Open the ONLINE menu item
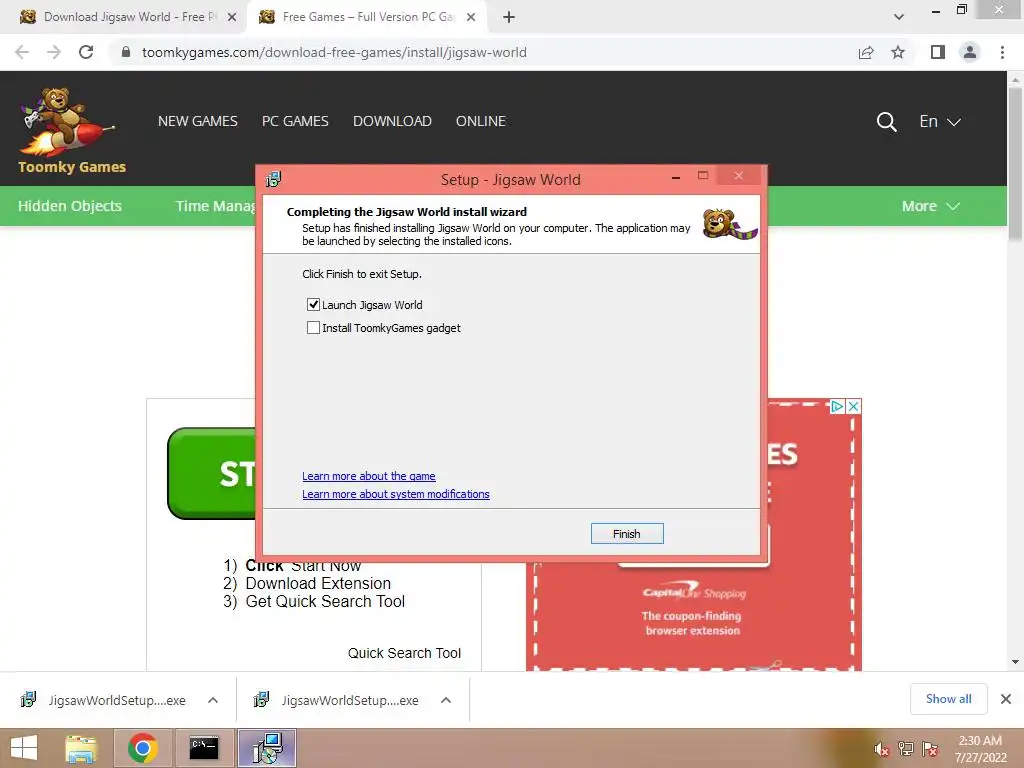This screenshot has width=1024, height=768. [481, 121]
